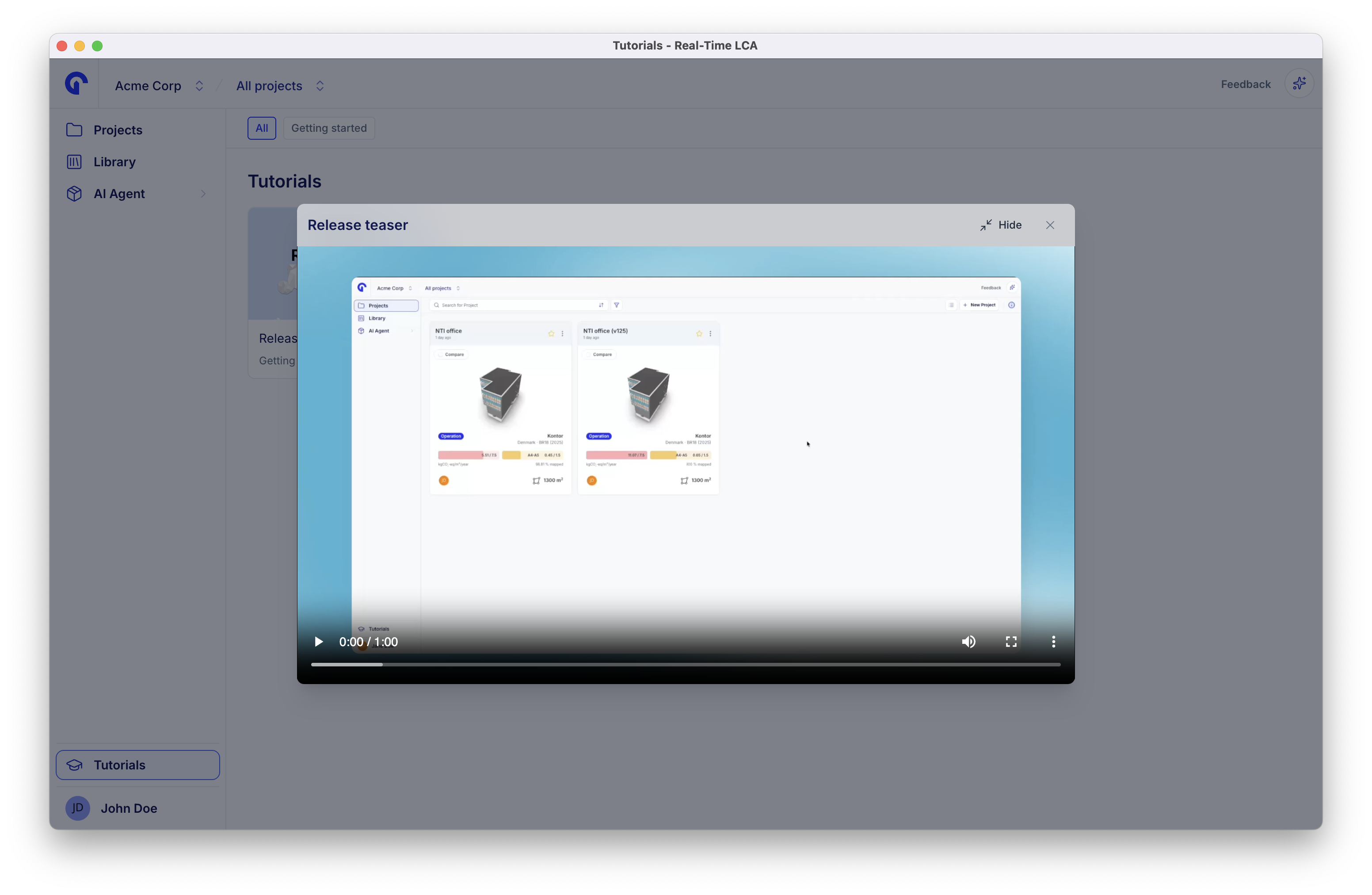Hide the Release teaser video panel
The width and height of the screenshot is (1372, 895).
pos(1000,225)
